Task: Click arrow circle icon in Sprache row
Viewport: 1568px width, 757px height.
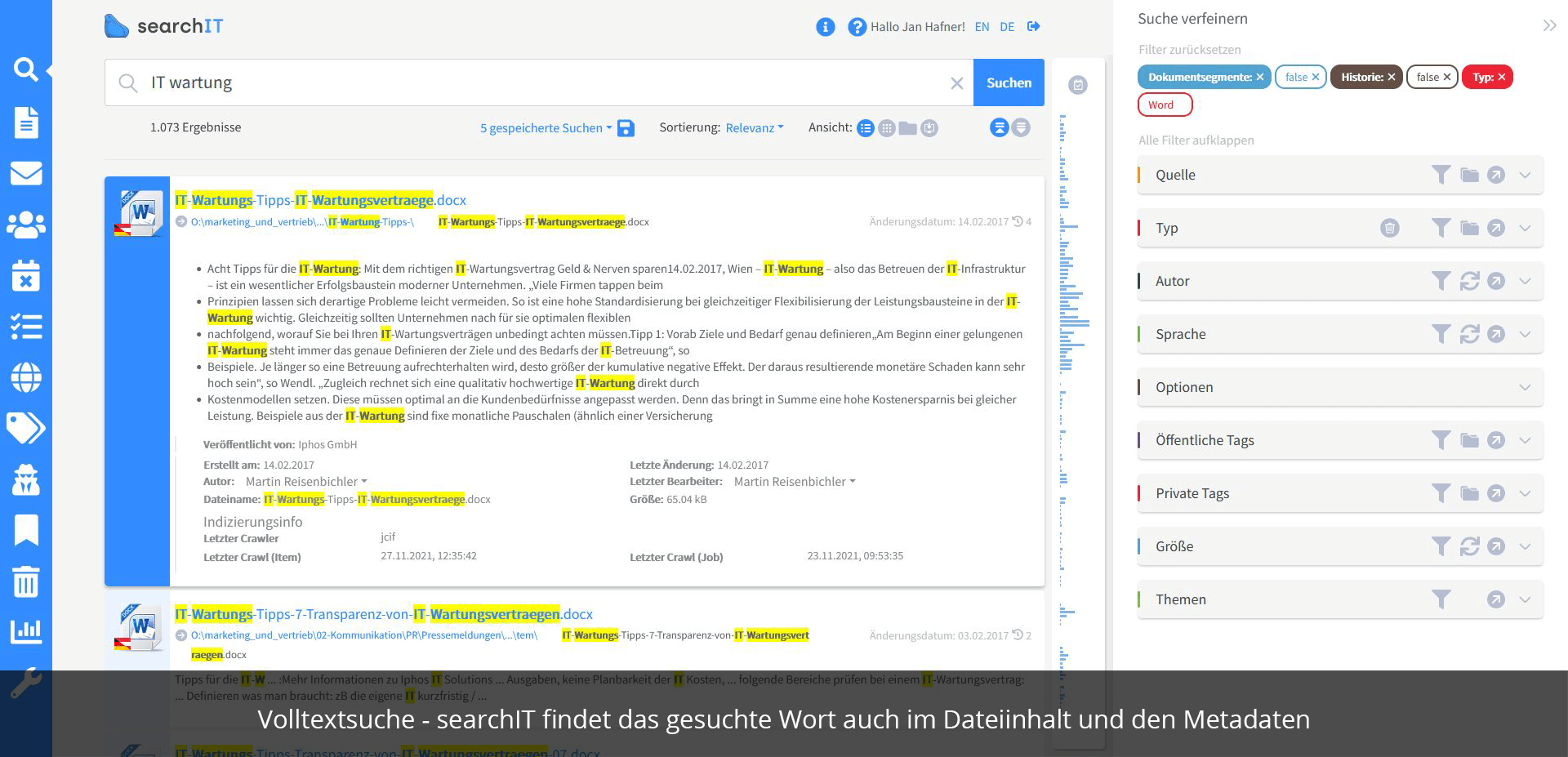Action: (x=1495, y=334)
